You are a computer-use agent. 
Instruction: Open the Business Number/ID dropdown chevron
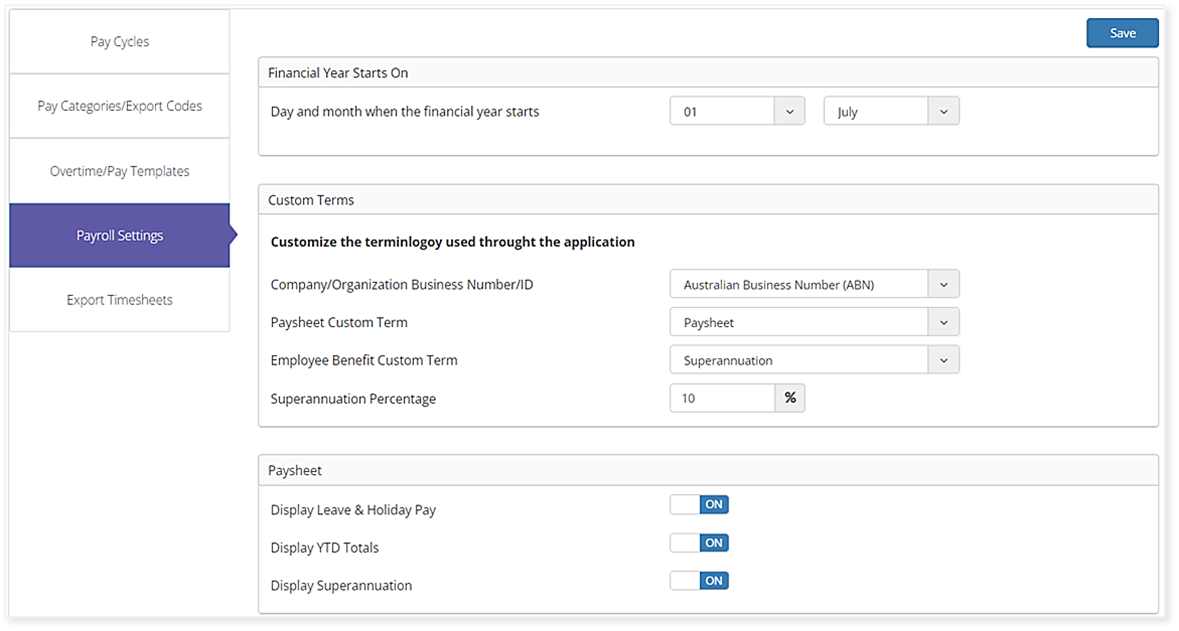943,285
